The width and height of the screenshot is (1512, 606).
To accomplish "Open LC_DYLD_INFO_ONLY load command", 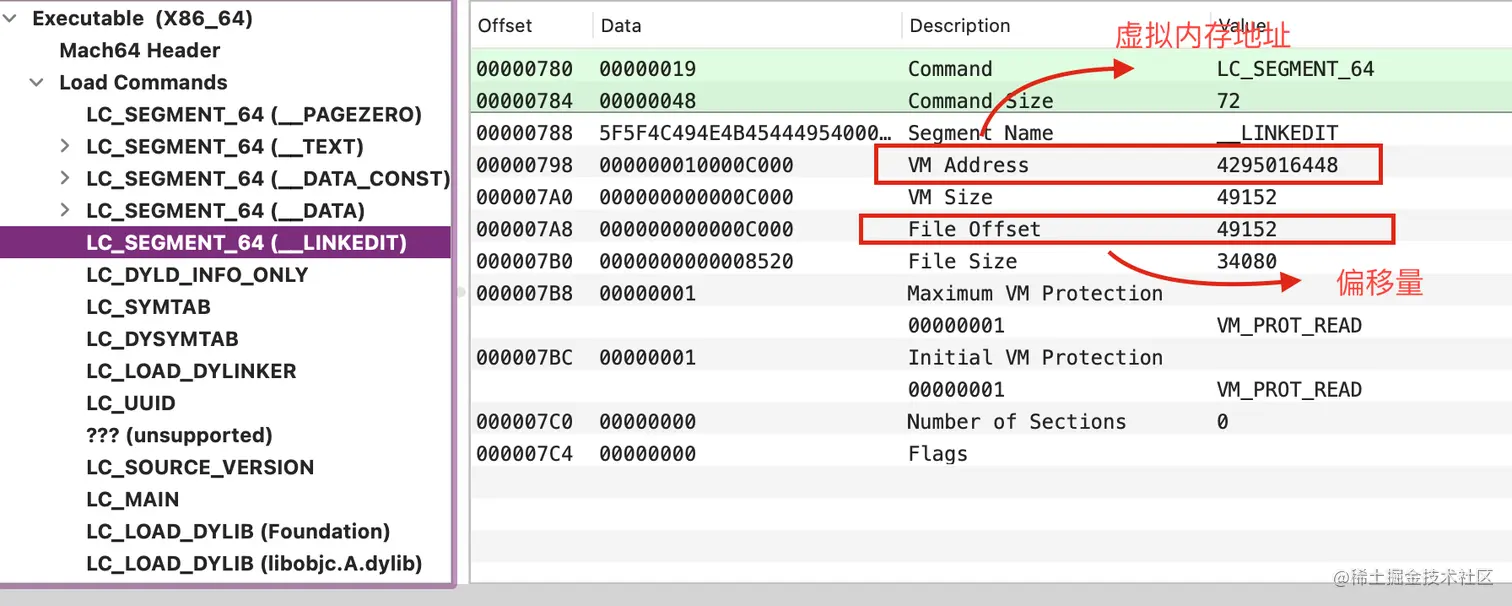I will click(197, 274).
